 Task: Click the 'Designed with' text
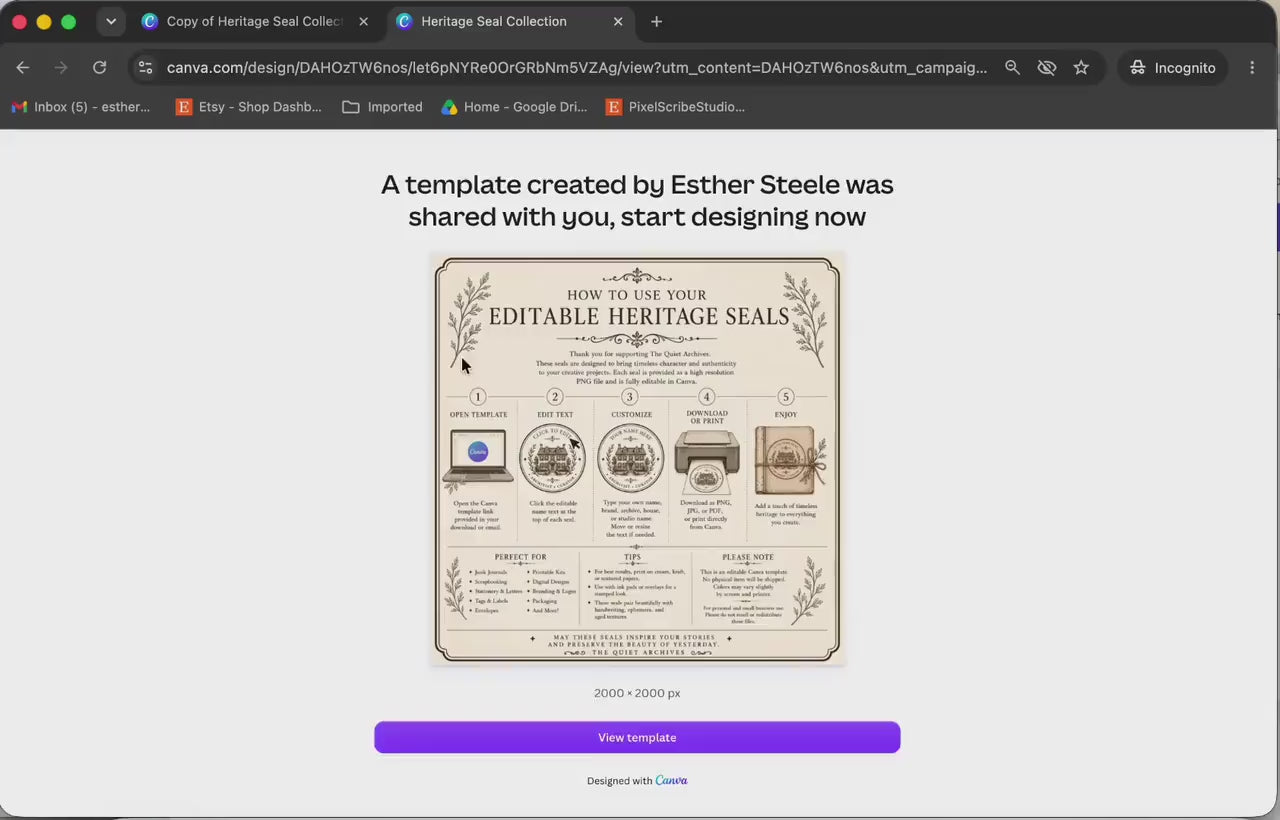pos(620,781)
